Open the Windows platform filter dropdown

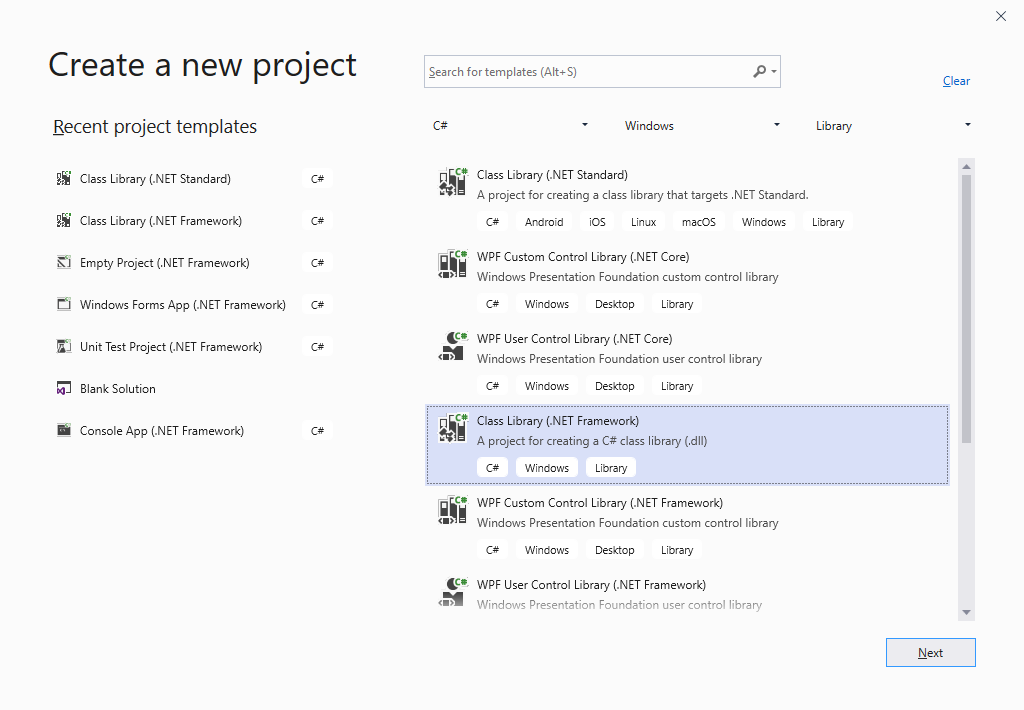click(702, 126)
